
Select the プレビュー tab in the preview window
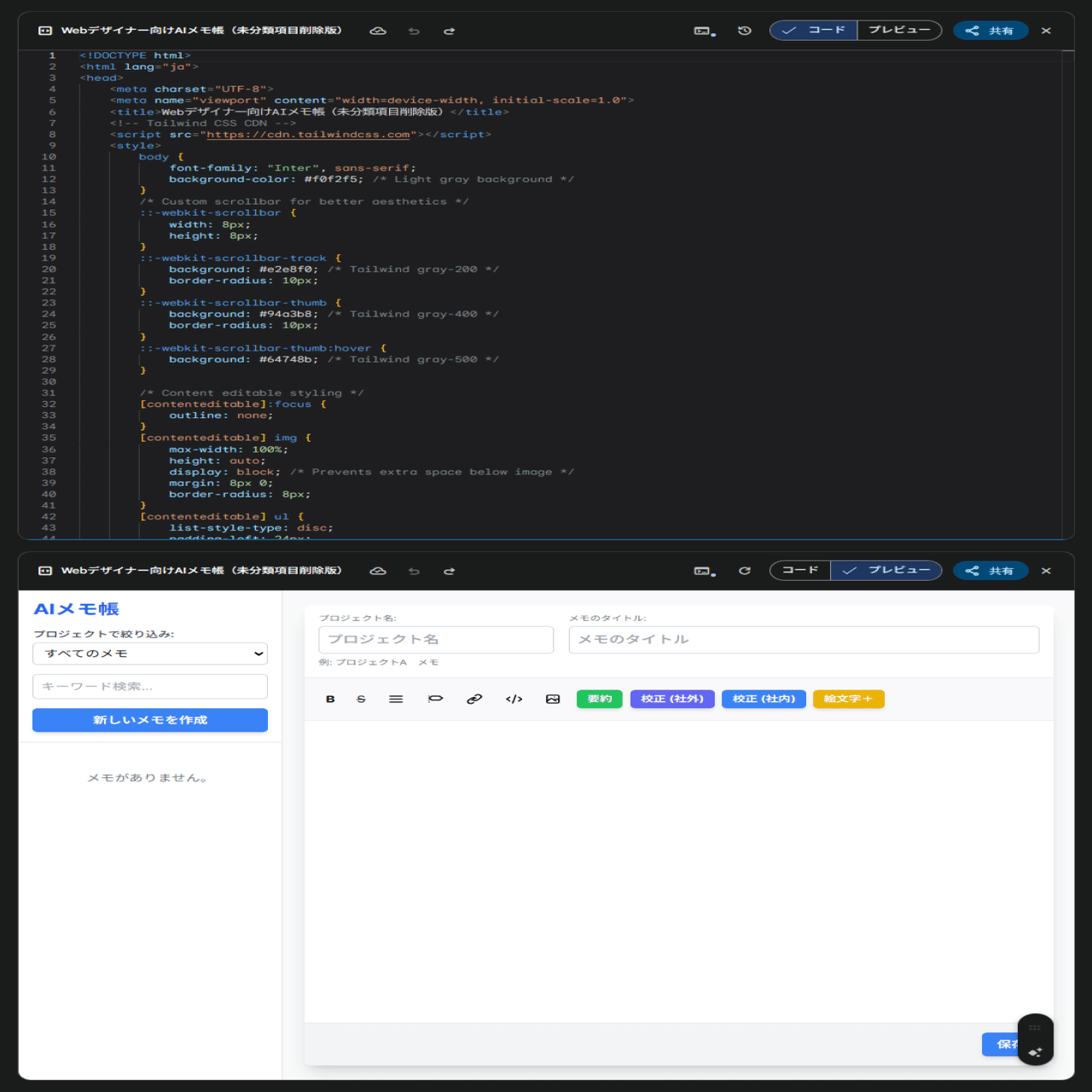pyautogui.click(x=886, y=570)
